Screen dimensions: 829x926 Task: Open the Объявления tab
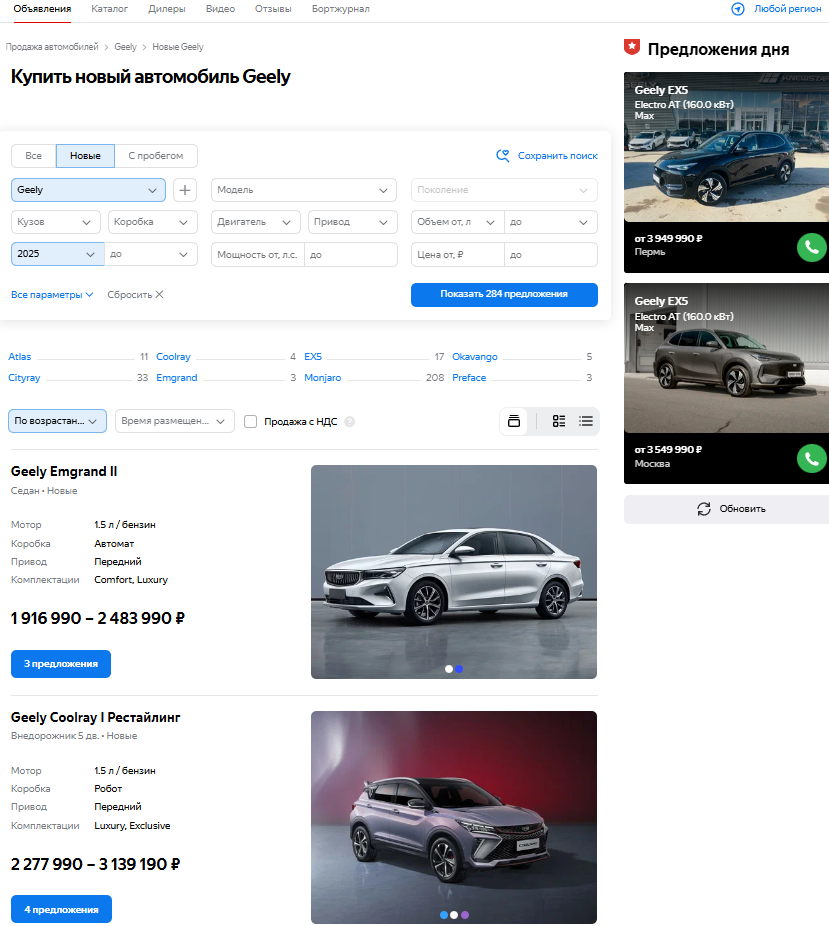pos(42,9)
